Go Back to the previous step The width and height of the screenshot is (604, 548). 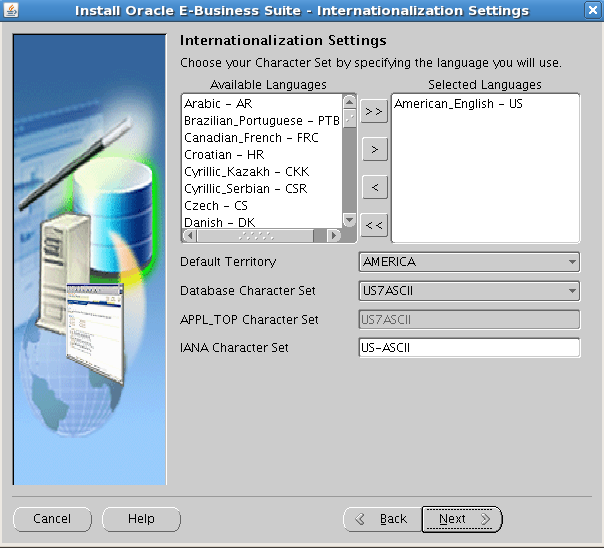tap(383, 519)
